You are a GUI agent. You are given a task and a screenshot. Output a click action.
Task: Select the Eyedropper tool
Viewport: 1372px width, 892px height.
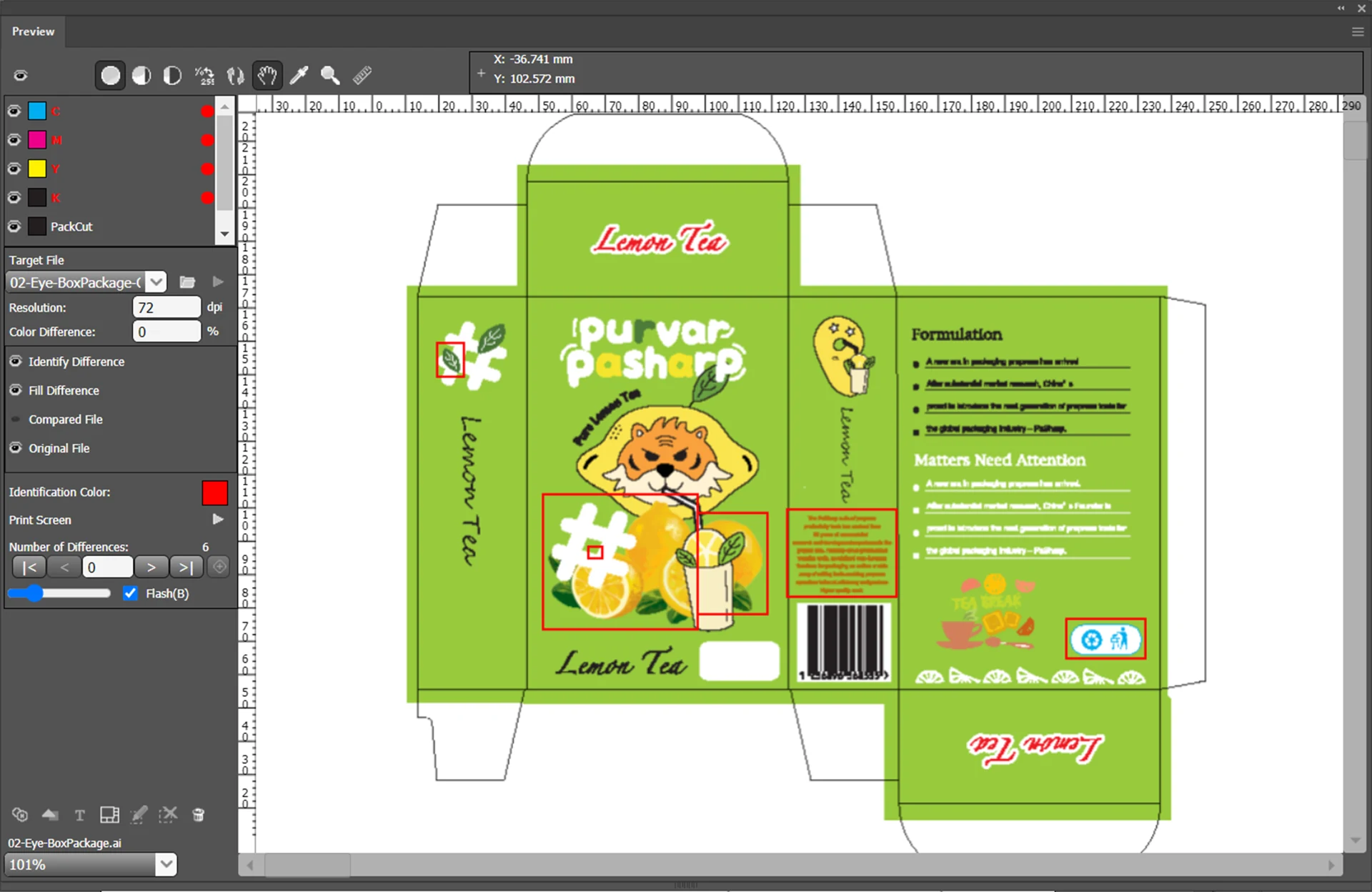click(299, 76)
